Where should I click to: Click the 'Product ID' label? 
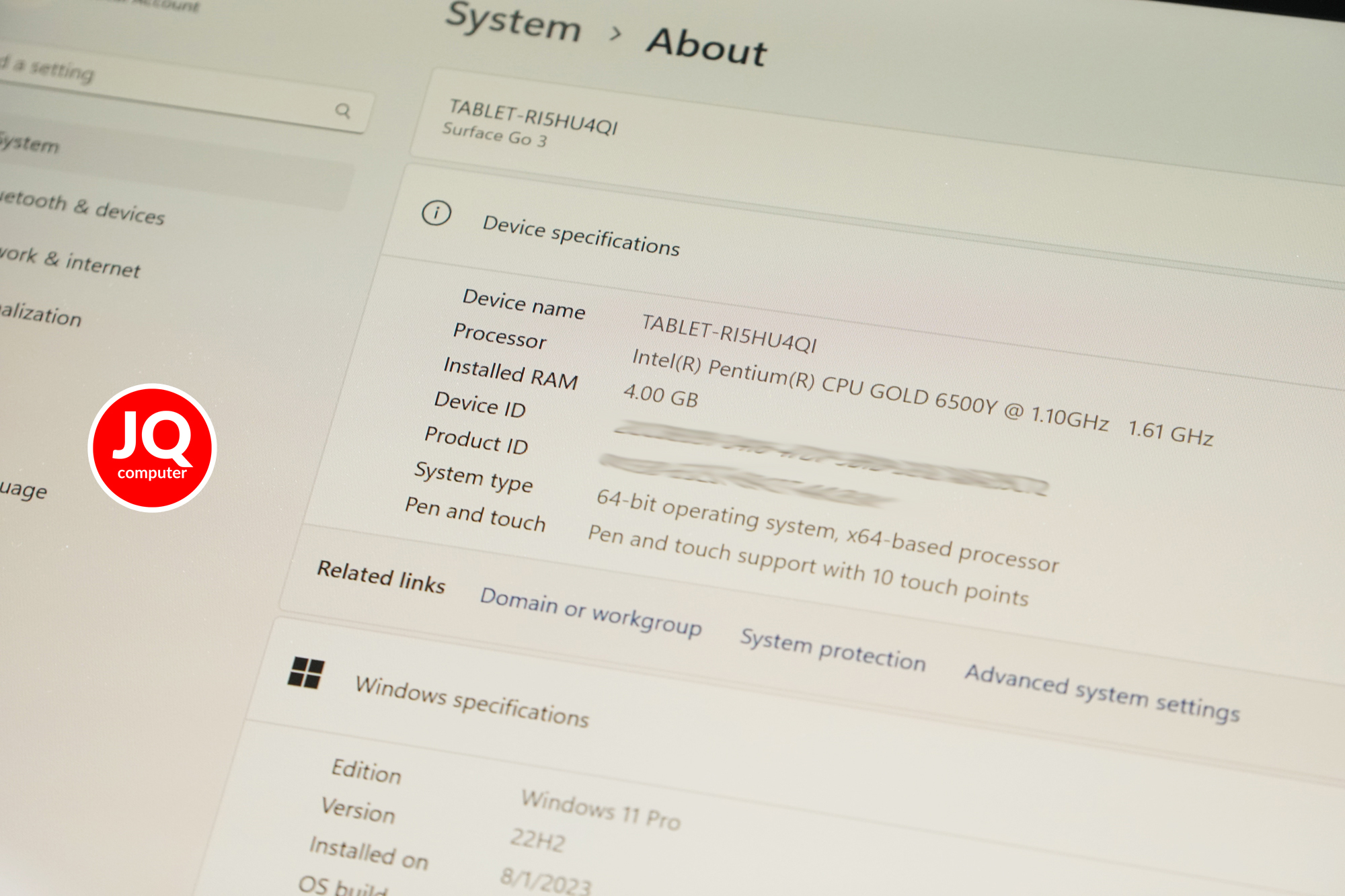click(x=476, y=440)
